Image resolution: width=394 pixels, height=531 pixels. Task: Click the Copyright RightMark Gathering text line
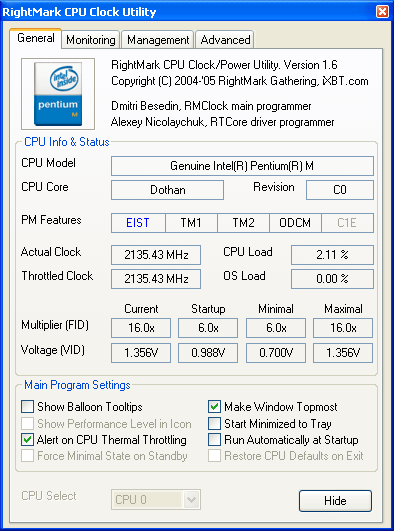240,81
